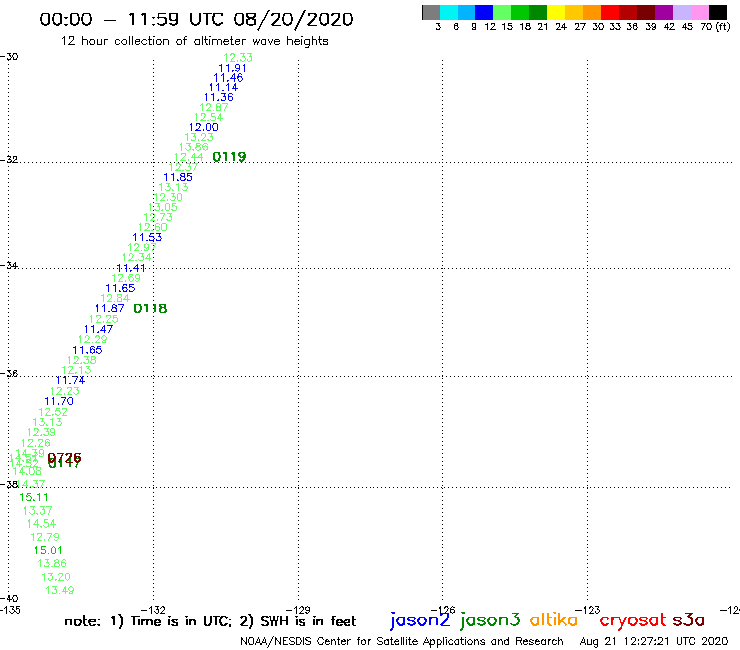This screenshot has height=650, width=740.
Task: Click the wave height value 13.23
Action: 199,137
